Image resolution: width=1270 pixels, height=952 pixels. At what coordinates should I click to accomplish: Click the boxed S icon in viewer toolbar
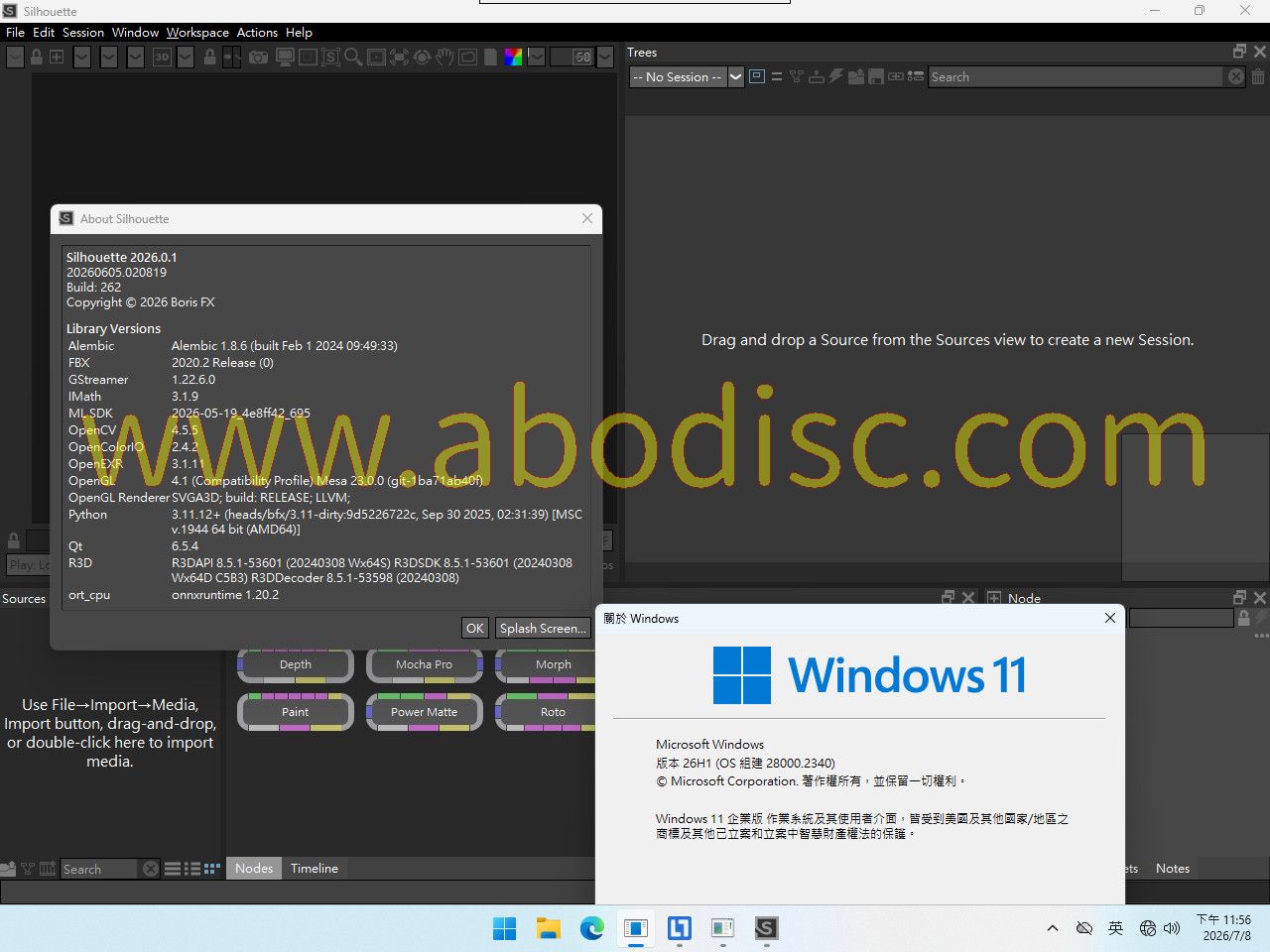(330, 58)
